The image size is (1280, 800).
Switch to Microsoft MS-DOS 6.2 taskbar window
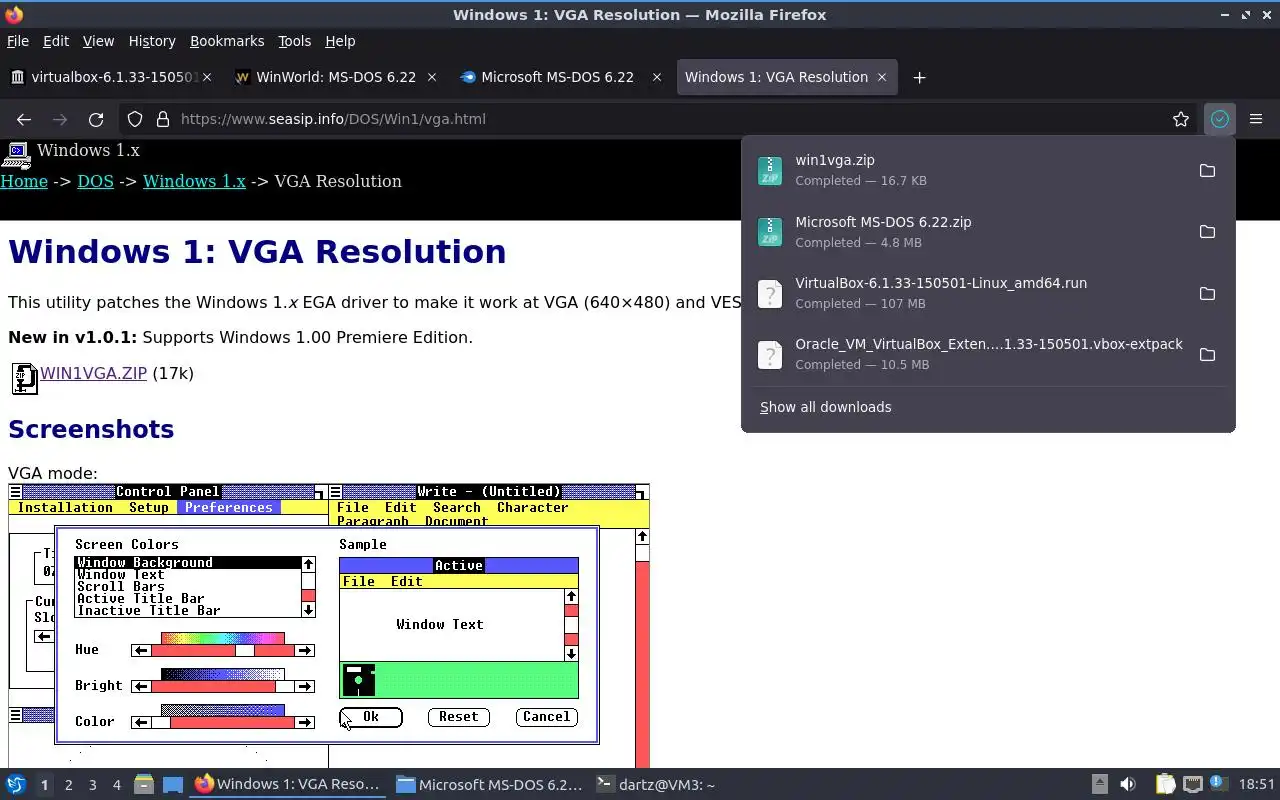[x=489, y=785]
